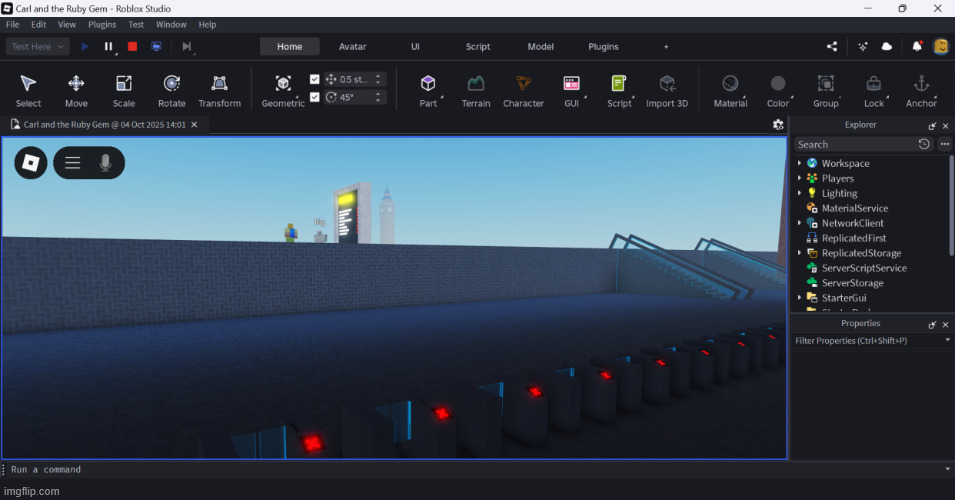This screenshot has height=500, width=955.
Task: Expand the NetworkClient node
Action: pyautogui.click(x=800, y=223)
